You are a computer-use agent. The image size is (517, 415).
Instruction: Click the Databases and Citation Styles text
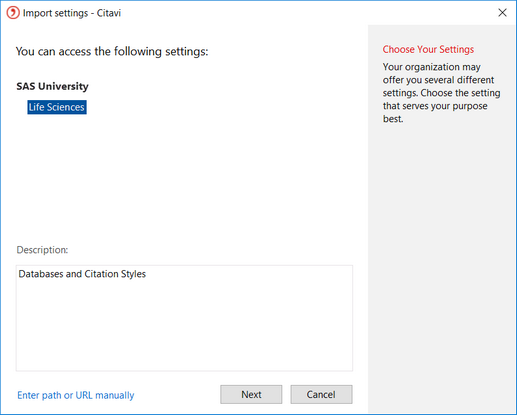[82, 274]
